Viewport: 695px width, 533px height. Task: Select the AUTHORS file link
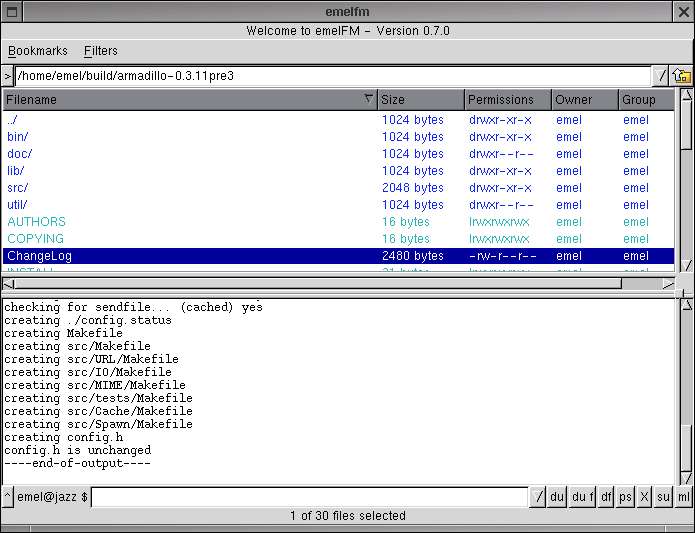tap(36, 222)
